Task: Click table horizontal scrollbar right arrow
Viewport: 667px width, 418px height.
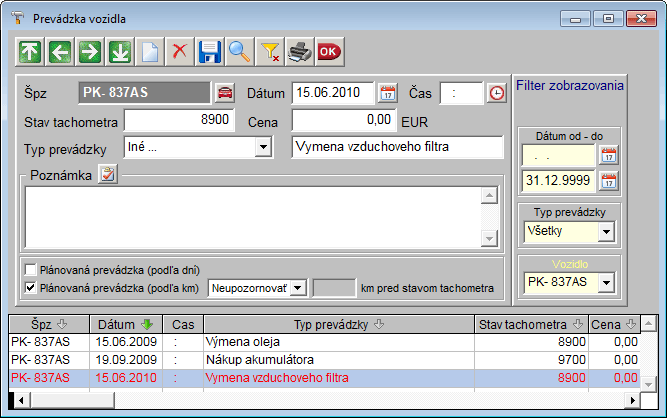Action: pos(633,400)
